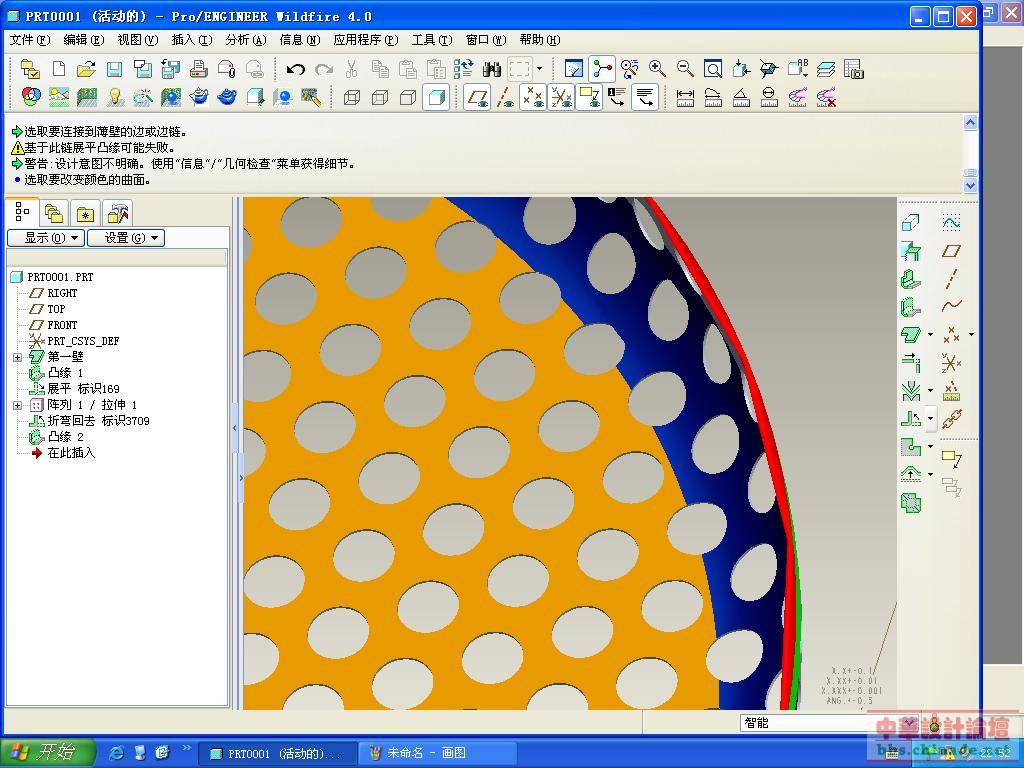The height and width of the screenshot is (768, 1024).
Task: Zoom in with the magnifier plus icon
Action: coord(657,69)
